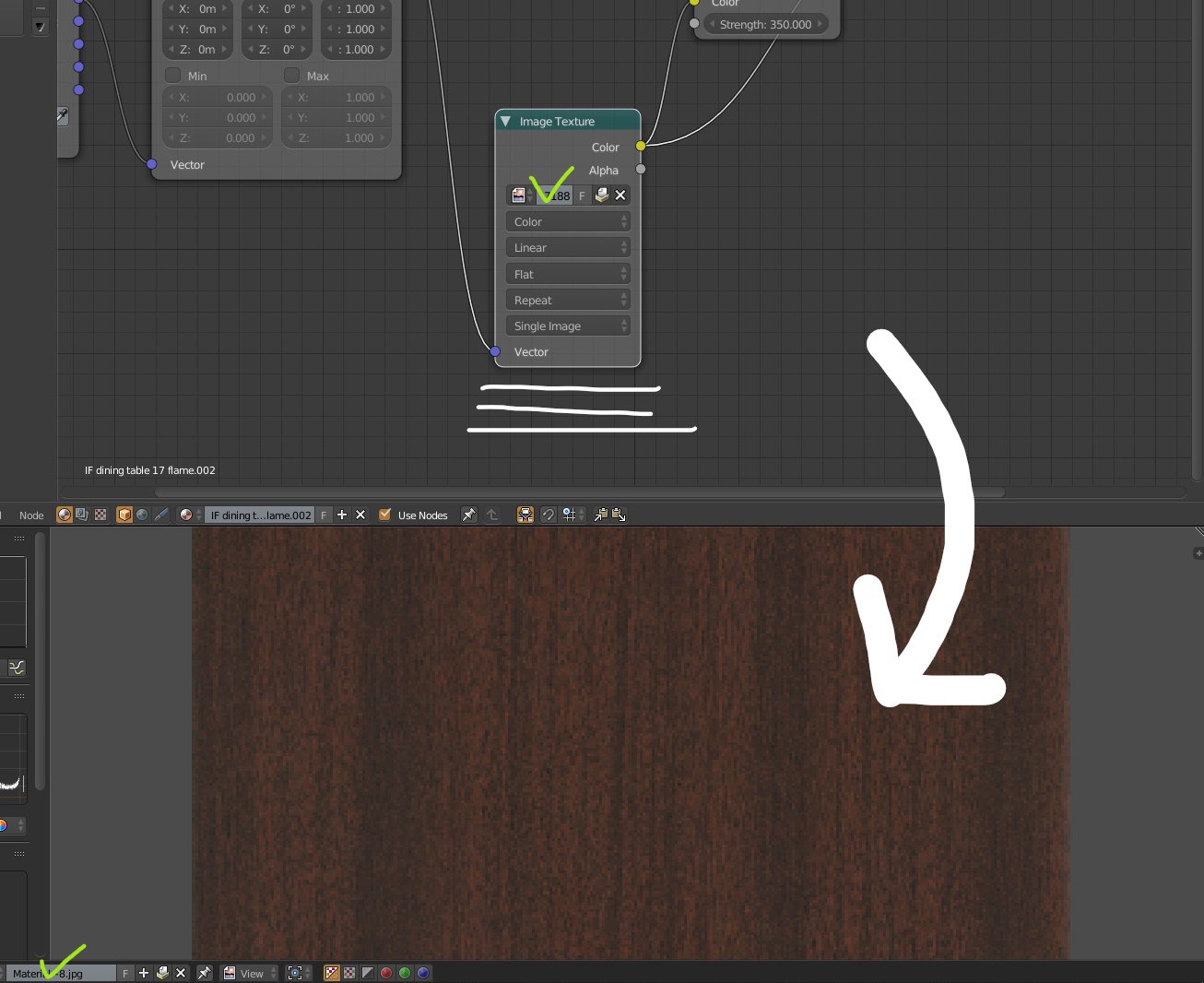Open image file icon in image editor header
Screen dimensions: 1204x983
162,973
